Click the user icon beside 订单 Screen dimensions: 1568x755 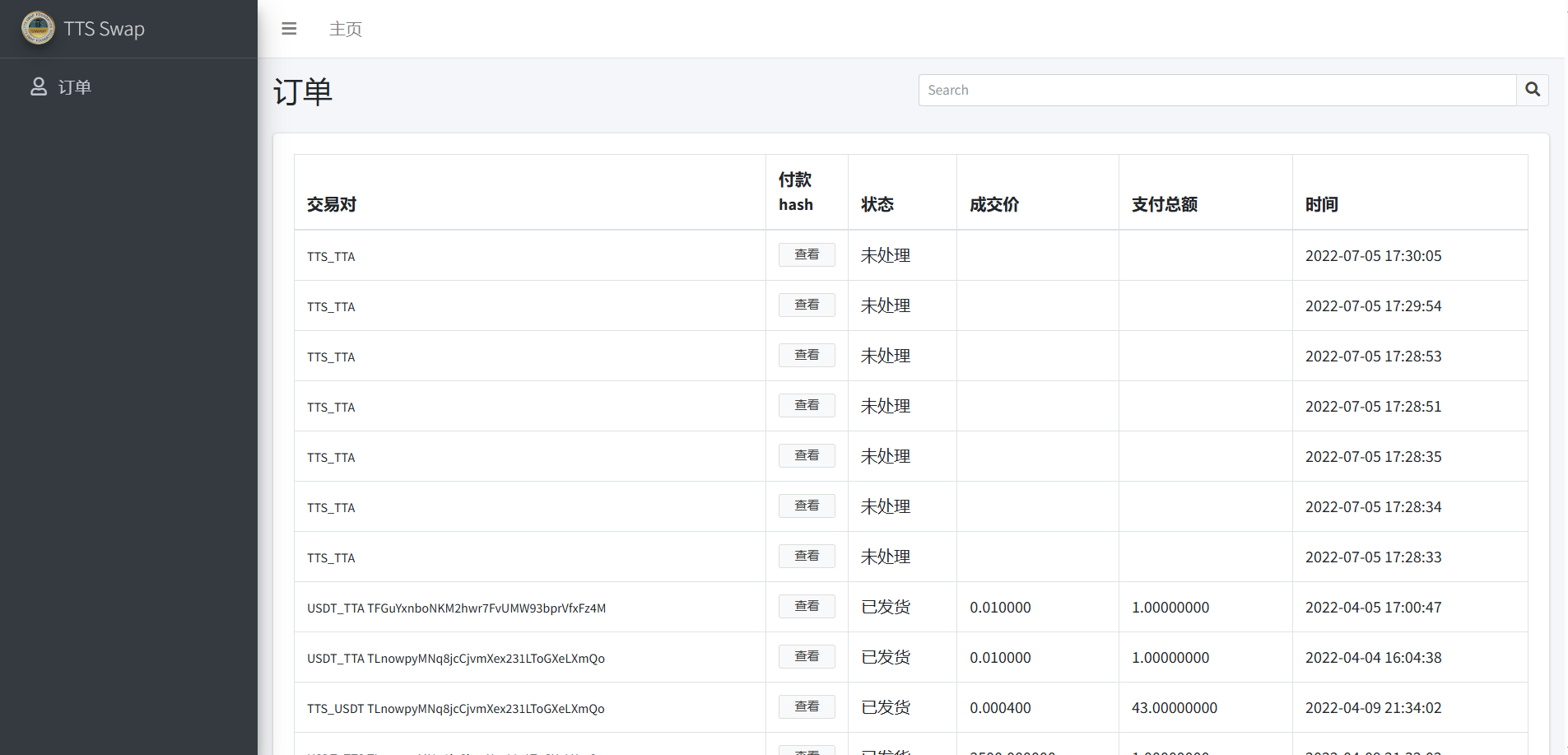pyautogui.click(x=39, y=86)
